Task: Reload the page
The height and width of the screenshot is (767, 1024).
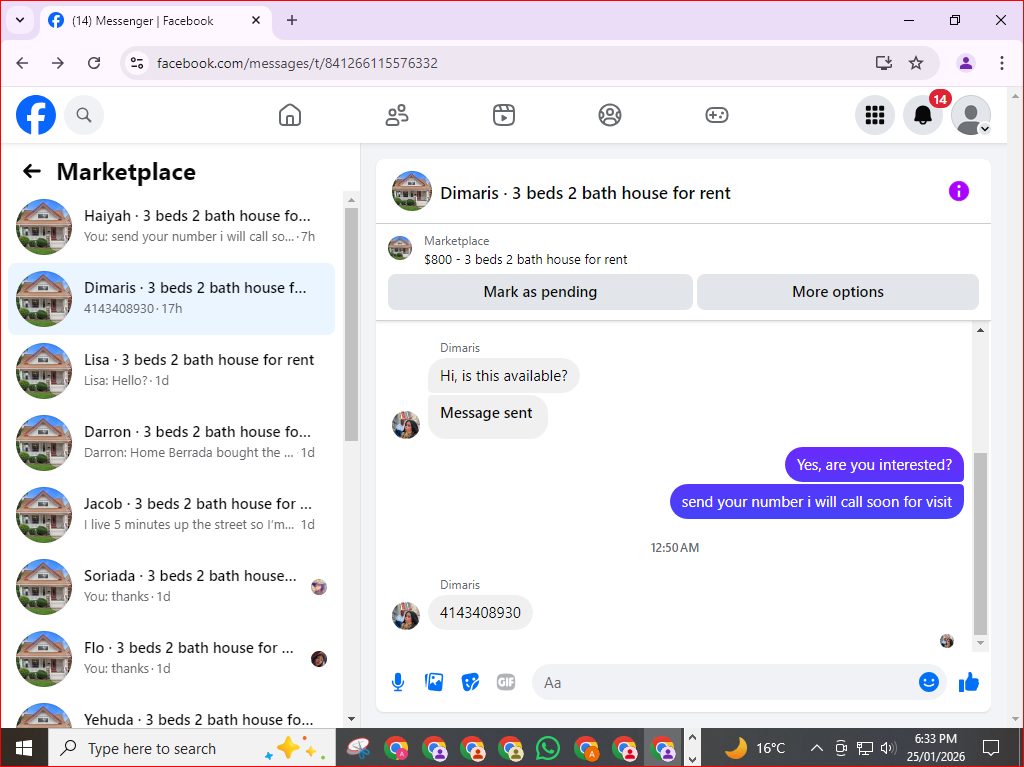Action: tap(94, 63)
